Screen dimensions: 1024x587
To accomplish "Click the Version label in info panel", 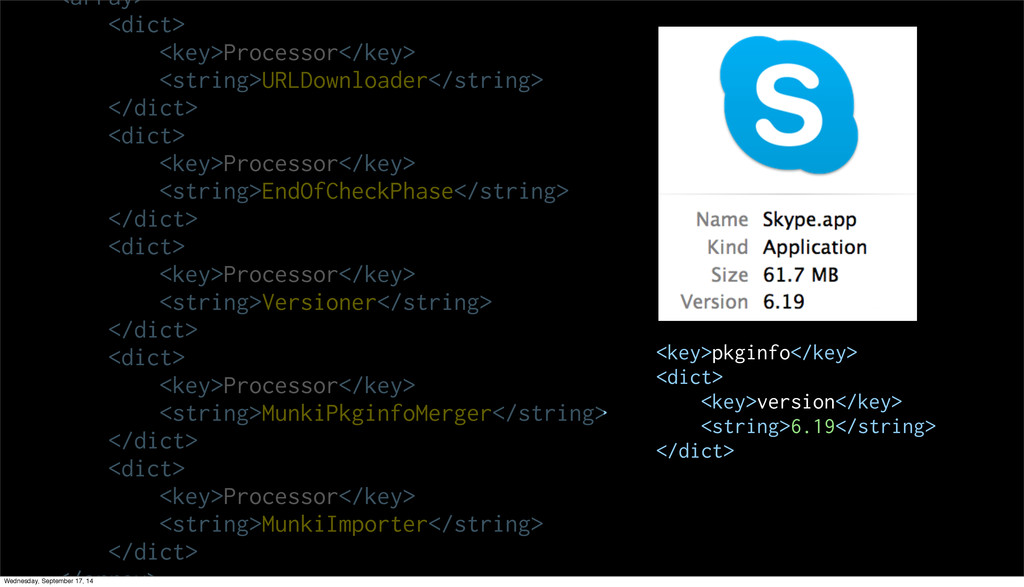I will coord(714,302).
